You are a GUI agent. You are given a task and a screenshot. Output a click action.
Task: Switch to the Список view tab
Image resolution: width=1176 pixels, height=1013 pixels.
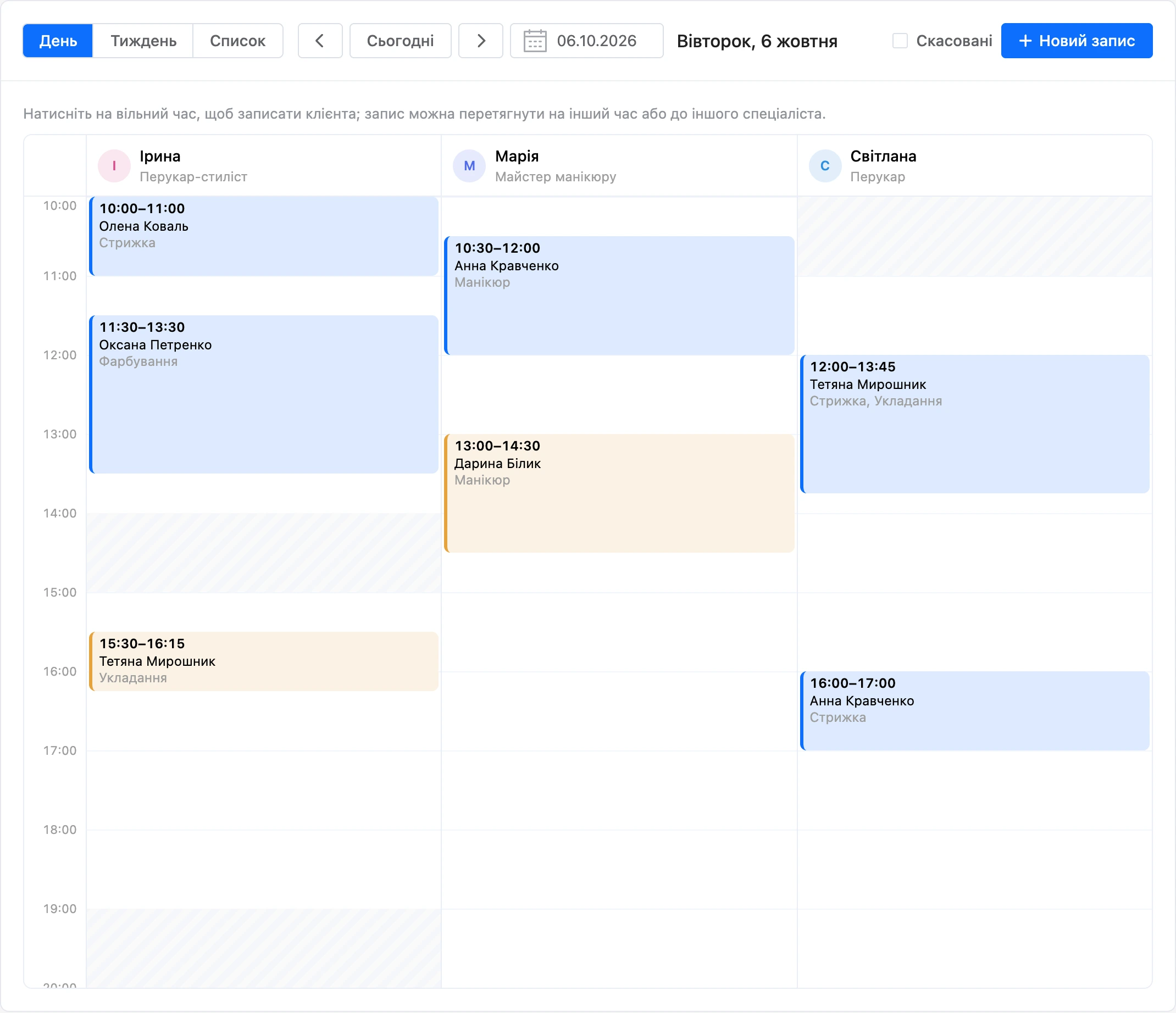coord(238,41)
